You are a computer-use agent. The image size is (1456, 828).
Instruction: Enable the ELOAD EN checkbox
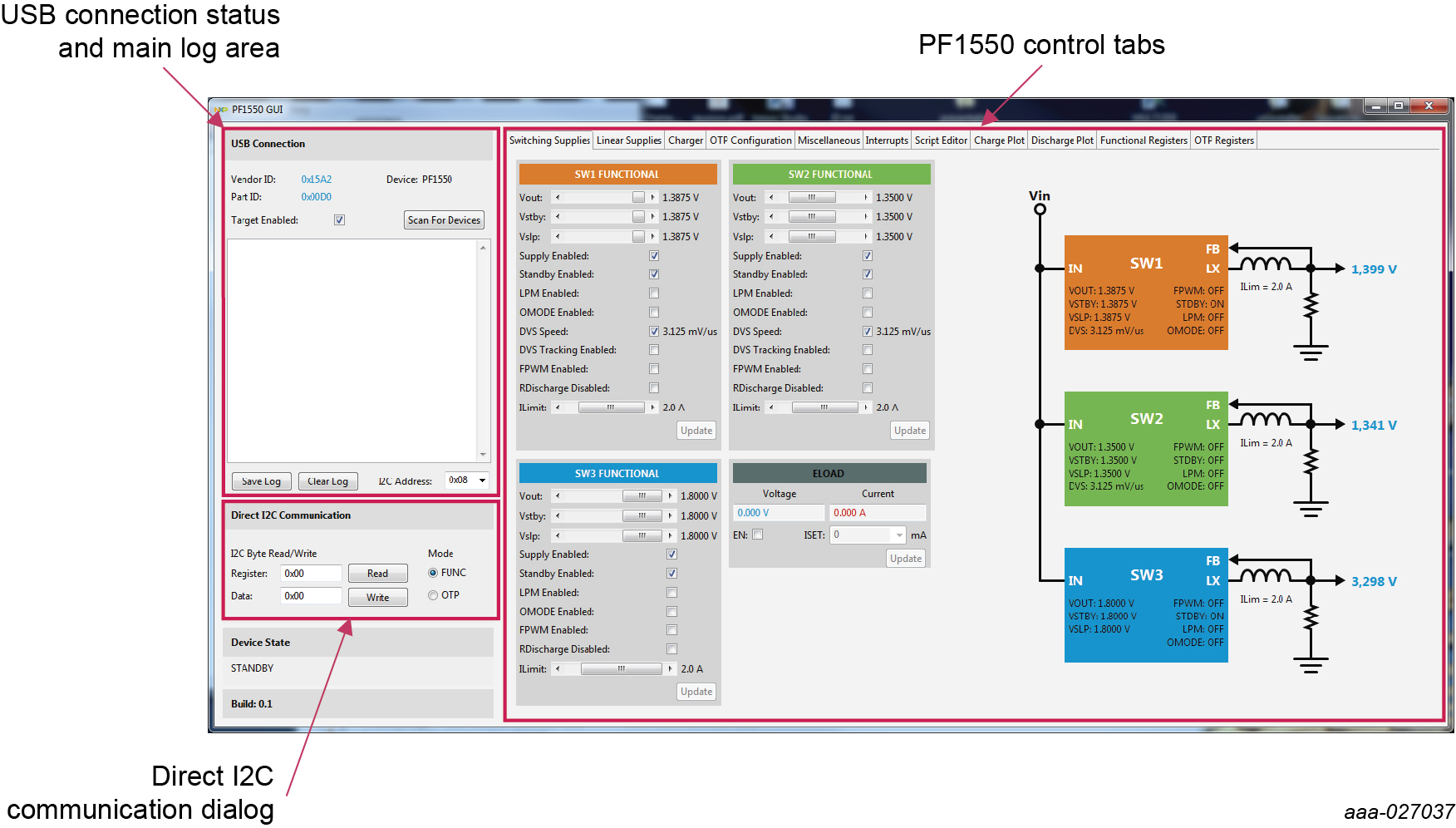point(757,535)
